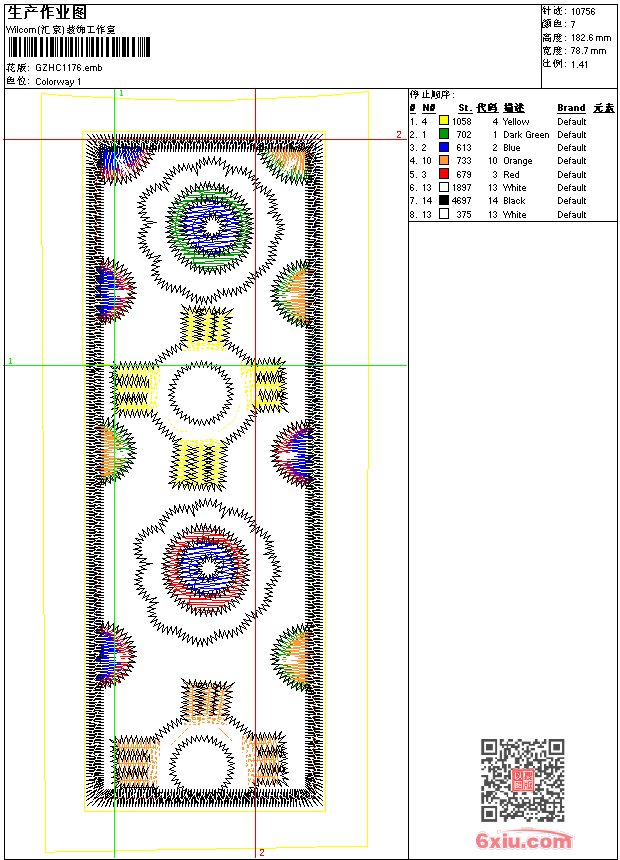Click the 'Brand' column header
The height and width of the screenshot is (860, 620).
pos(571,108)
